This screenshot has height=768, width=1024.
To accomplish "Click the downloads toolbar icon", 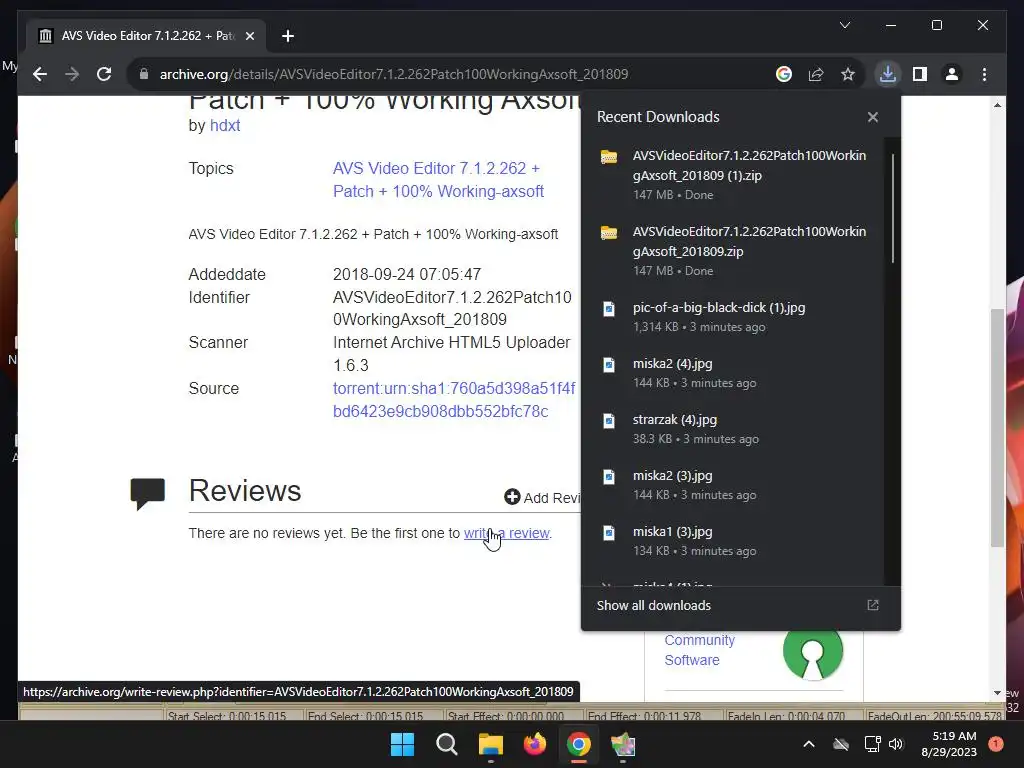I will tap(888, 74).
